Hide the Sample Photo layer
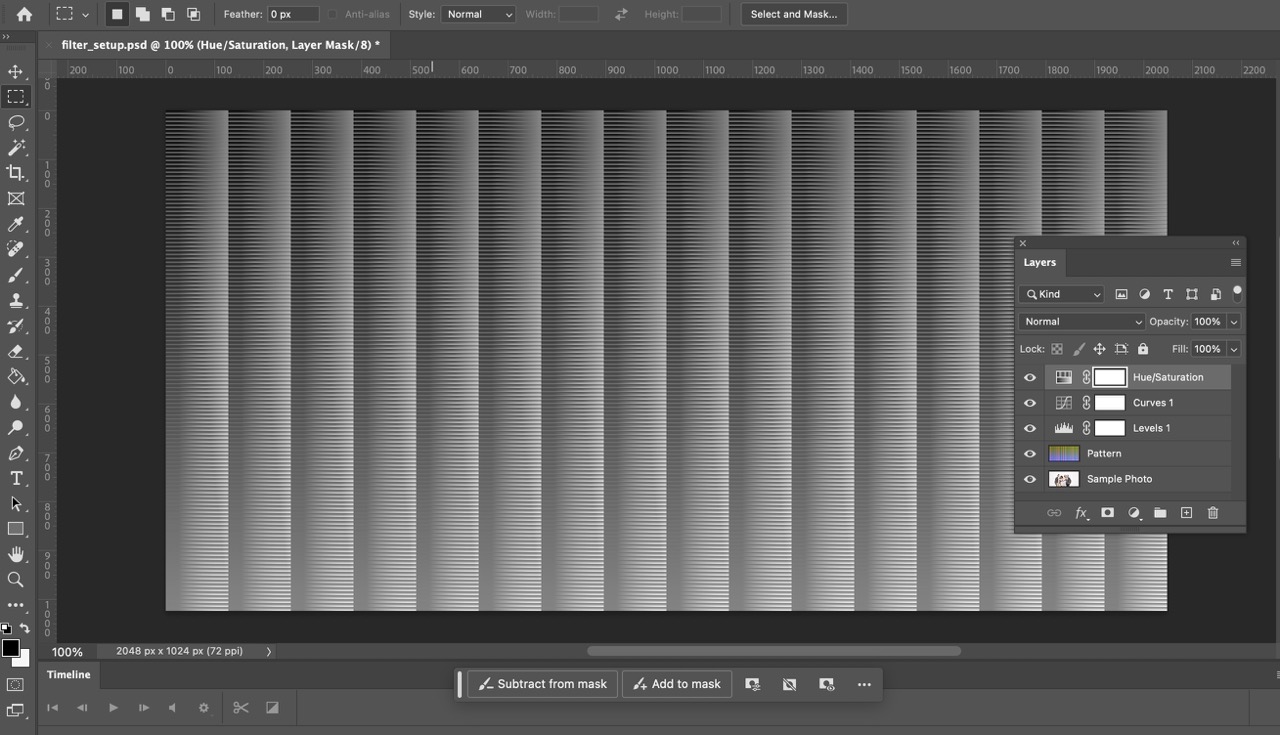Screen dimensions: 1280x735 (1030, 479)
